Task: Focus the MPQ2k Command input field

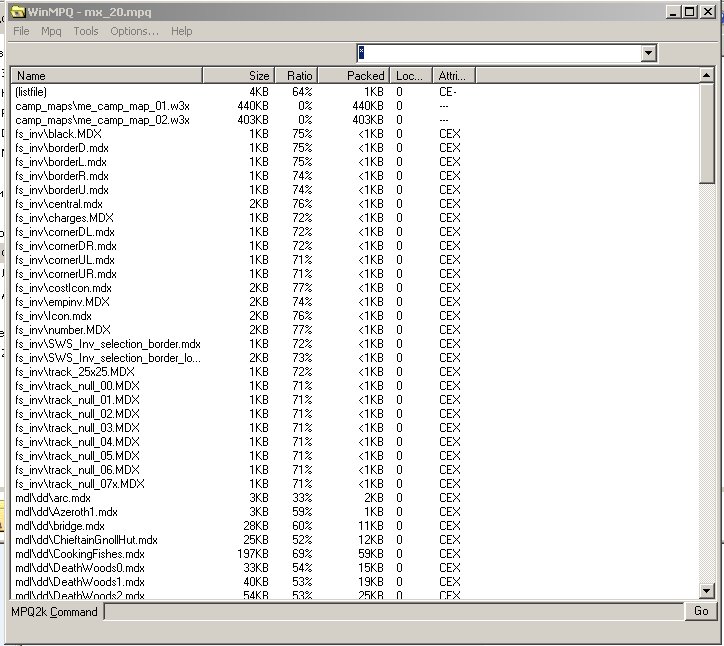Action: pos(393,611)
